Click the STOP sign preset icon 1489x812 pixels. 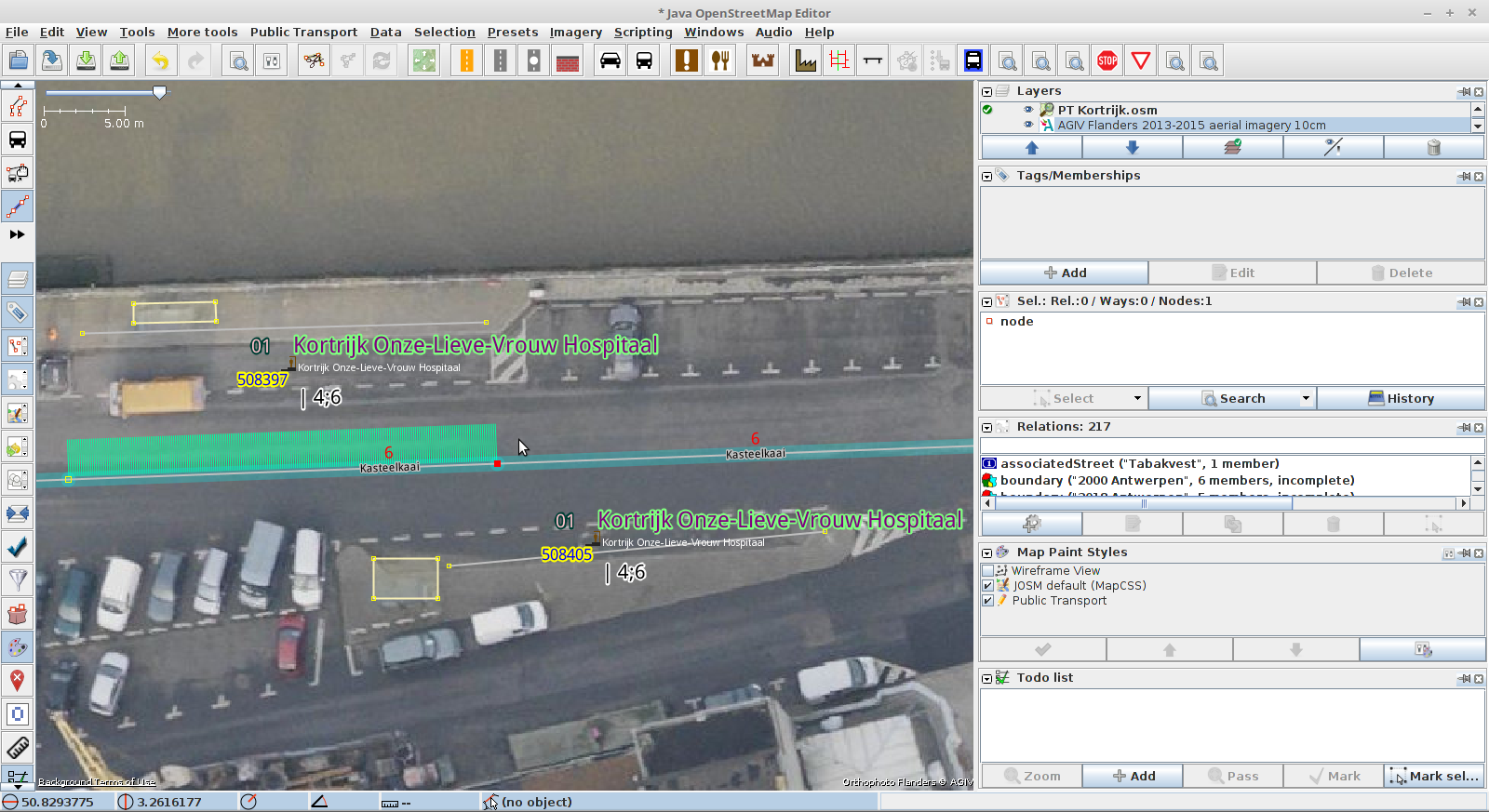pos(1107,61)
